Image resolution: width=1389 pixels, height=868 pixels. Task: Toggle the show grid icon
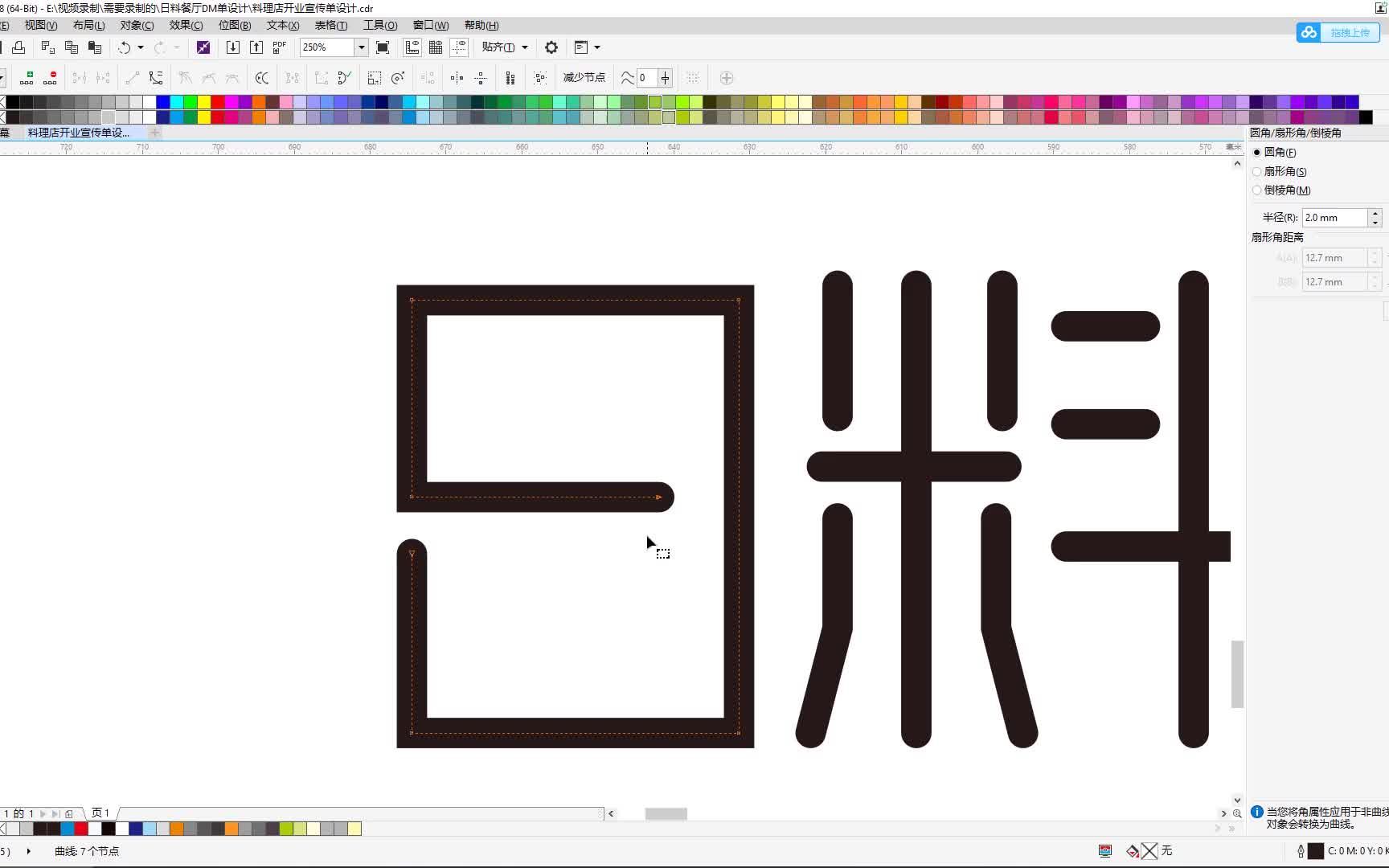point(435,47)
